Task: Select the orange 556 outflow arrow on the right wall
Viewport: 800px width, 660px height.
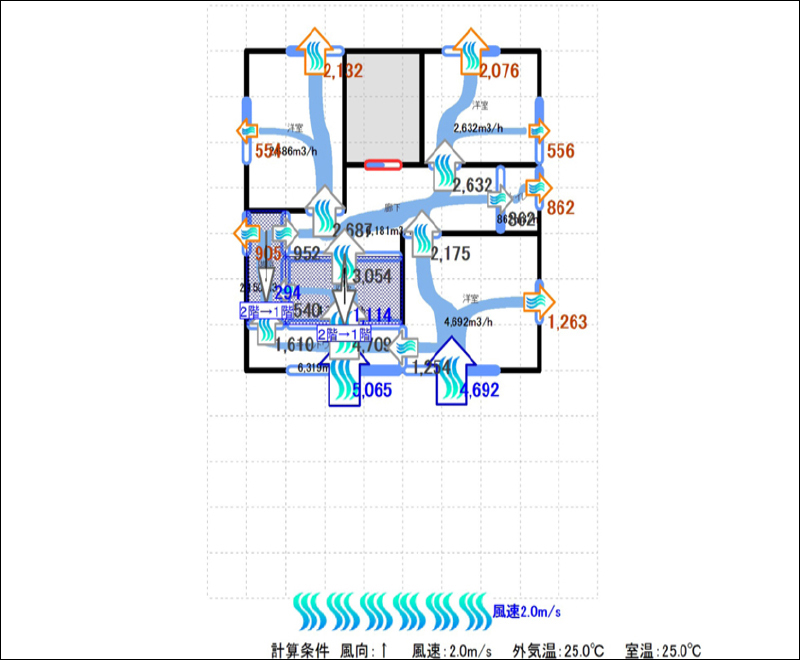Action: pos(539,131)
